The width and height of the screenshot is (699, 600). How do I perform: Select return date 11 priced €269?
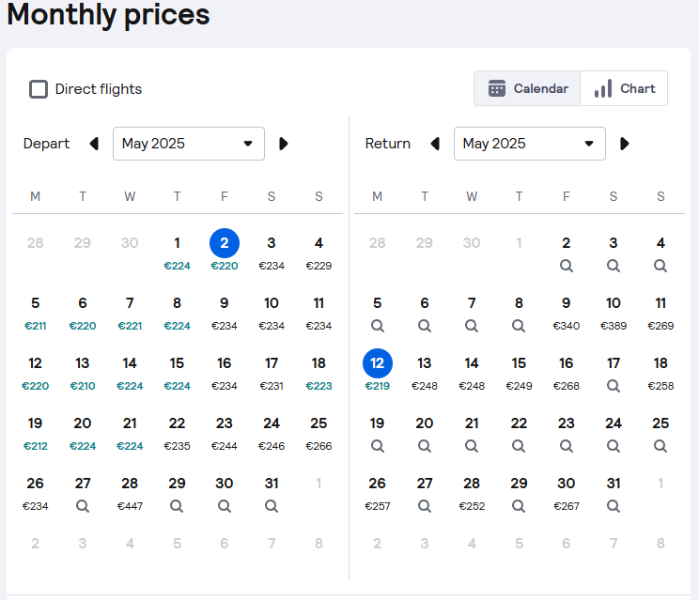661,314
